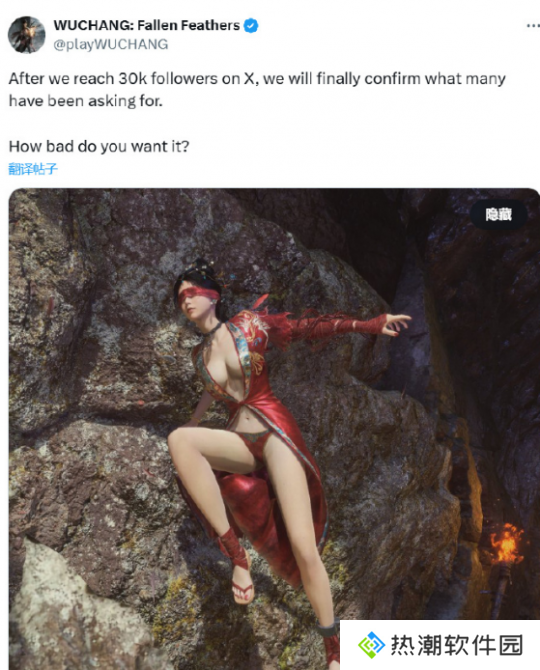Click the tweet line starting "After we reach"
Viewport: 540px width, 670px height.
(x=257, y=79)
